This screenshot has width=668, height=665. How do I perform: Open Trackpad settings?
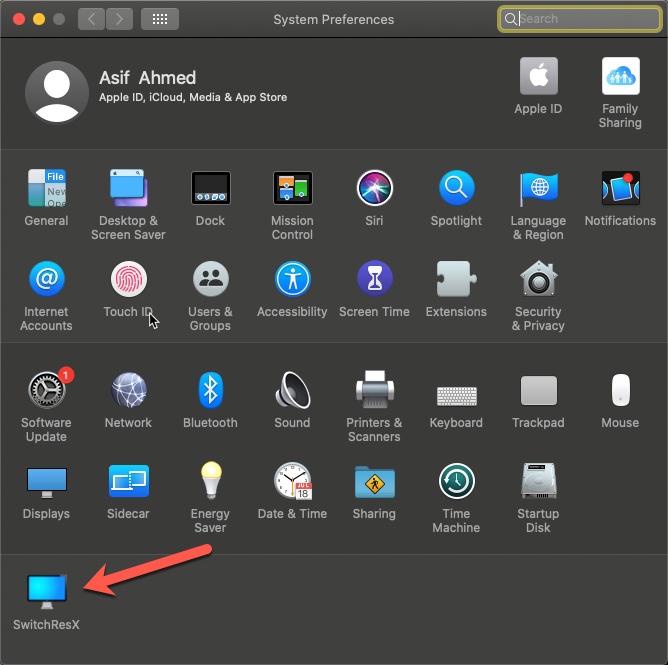tap(538, 390)
